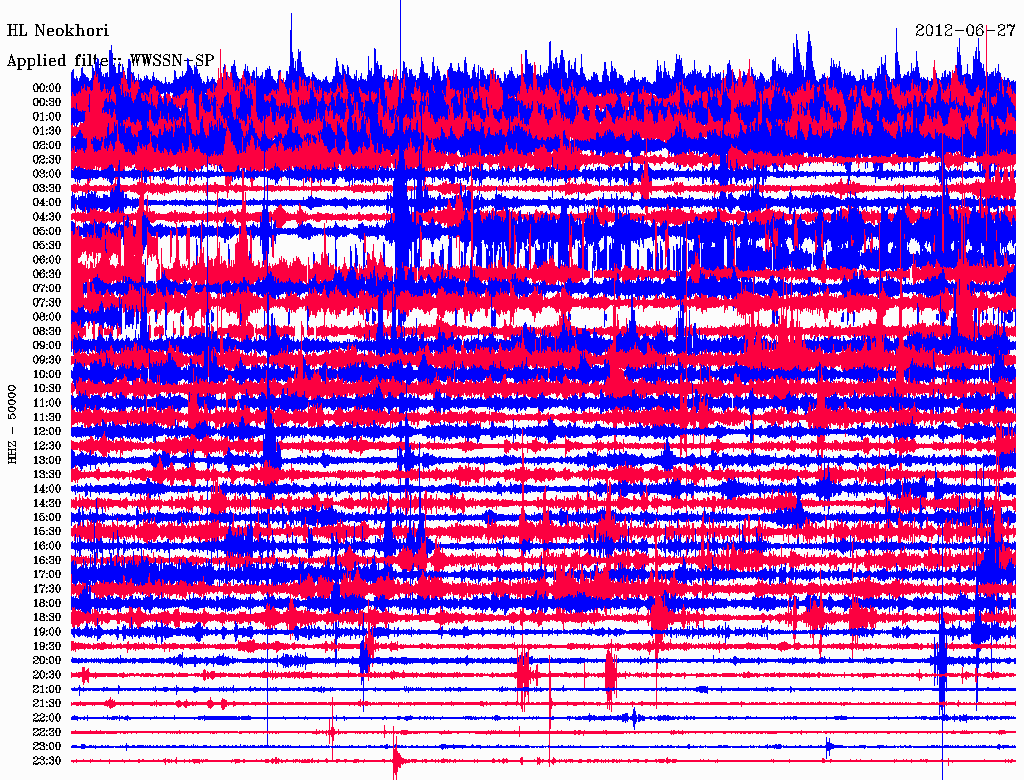Select the 10:30 time row label
1024x780 pixels.
(x=47, y=389)
